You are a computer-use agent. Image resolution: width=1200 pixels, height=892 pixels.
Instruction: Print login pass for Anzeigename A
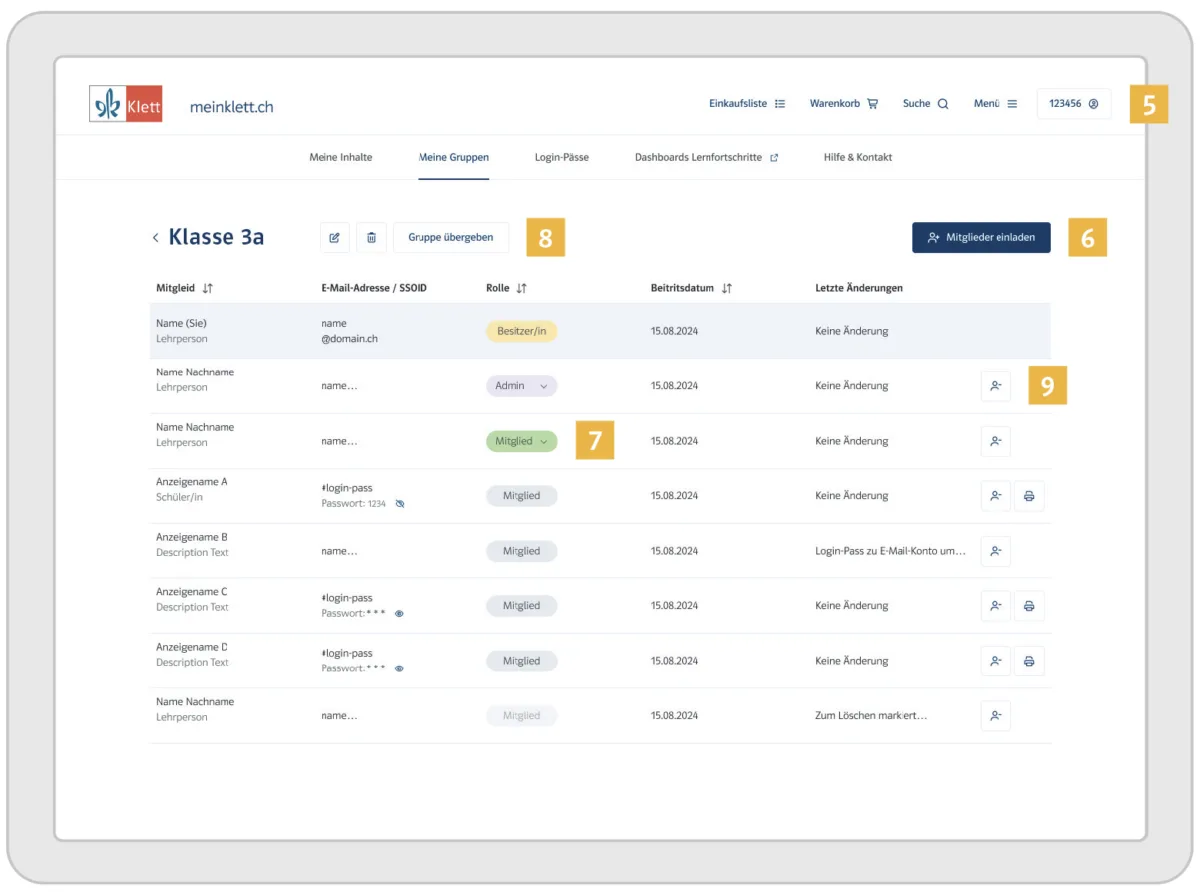[1029, 496]
